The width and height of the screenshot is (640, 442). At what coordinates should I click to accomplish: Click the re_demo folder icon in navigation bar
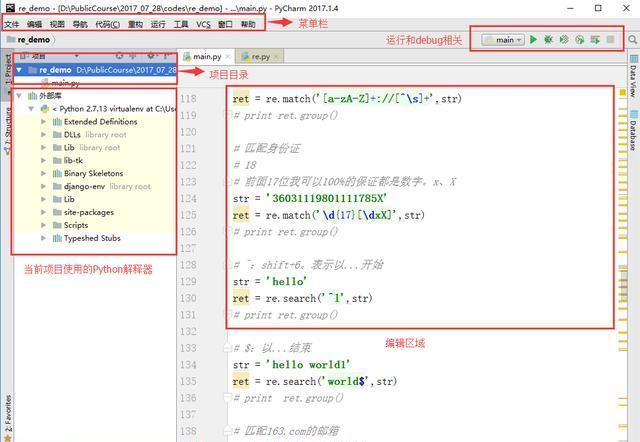coord(11,40)
